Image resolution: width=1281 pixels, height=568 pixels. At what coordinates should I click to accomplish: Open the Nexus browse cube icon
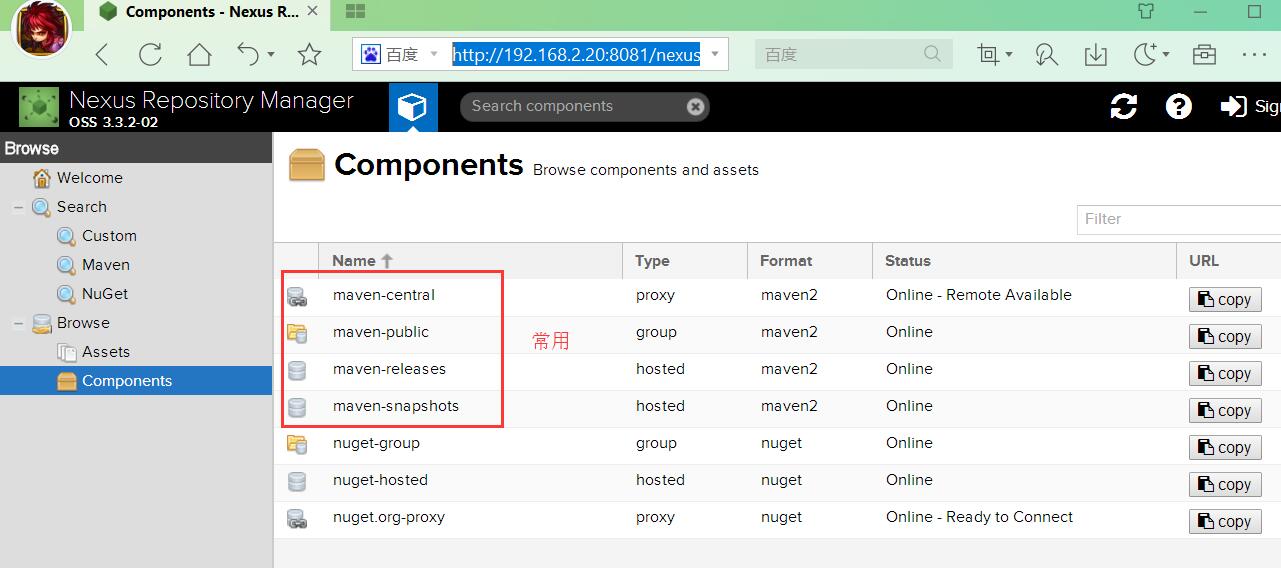click(x=413, y=107)
